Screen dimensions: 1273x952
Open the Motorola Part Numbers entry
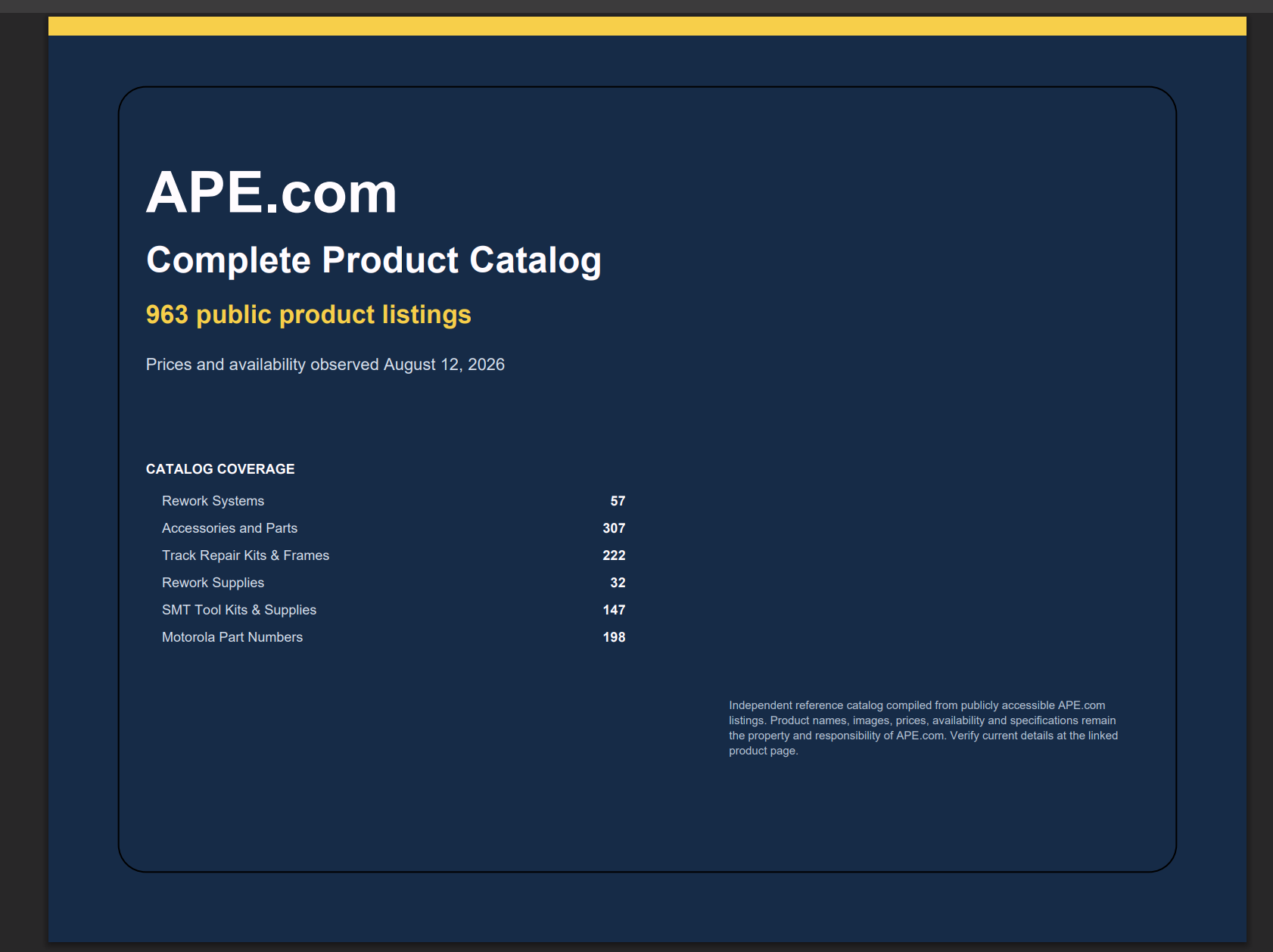232,637
